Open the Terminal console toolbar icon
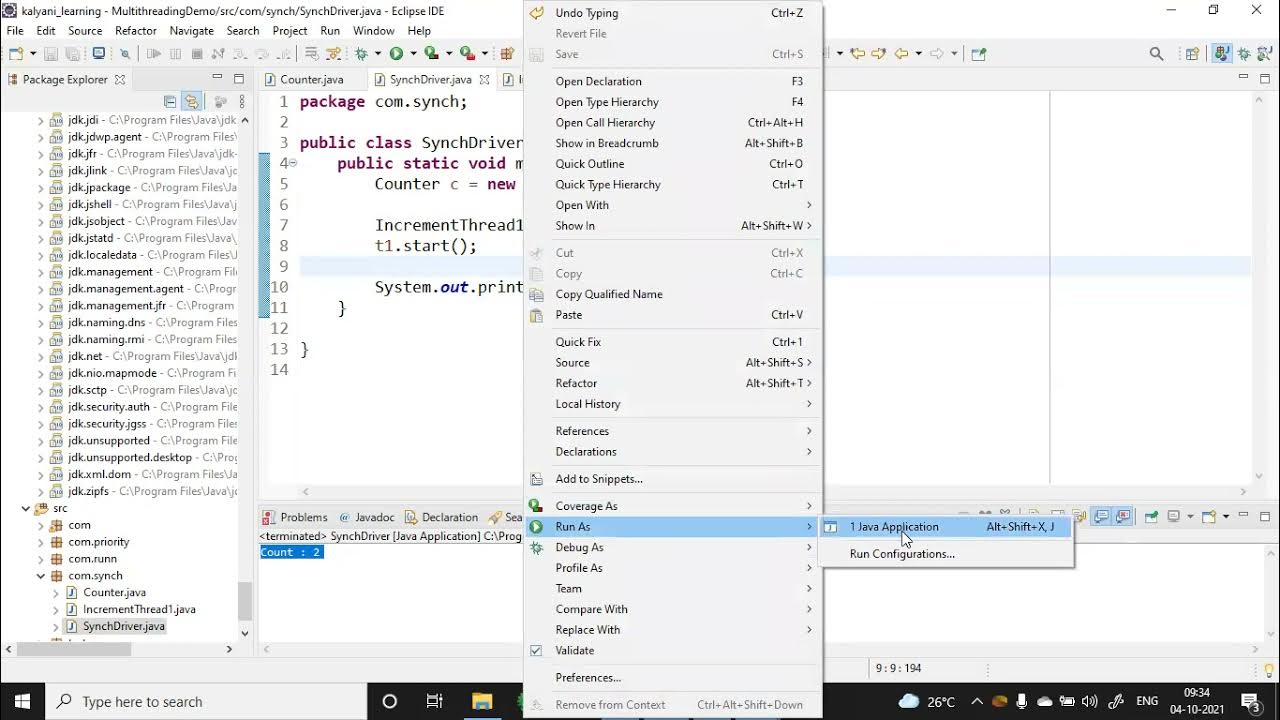The width and height of the screenshot is (1280, 720). [99, 54]
